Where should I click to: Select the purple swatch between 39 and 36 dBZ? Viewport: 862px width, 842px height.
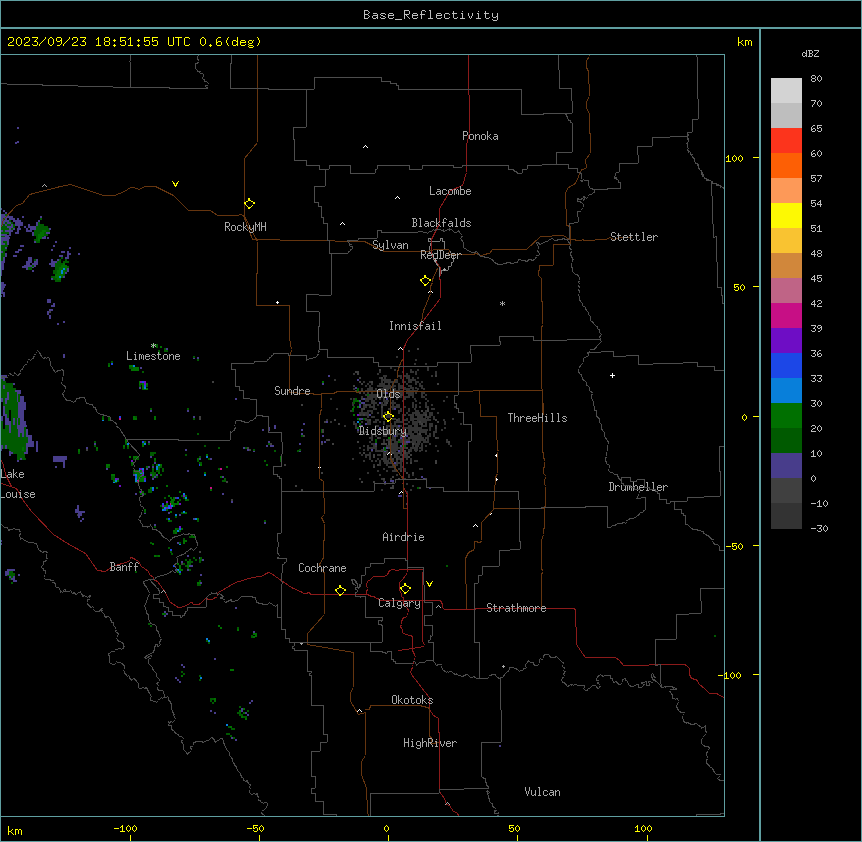[786, 340]
